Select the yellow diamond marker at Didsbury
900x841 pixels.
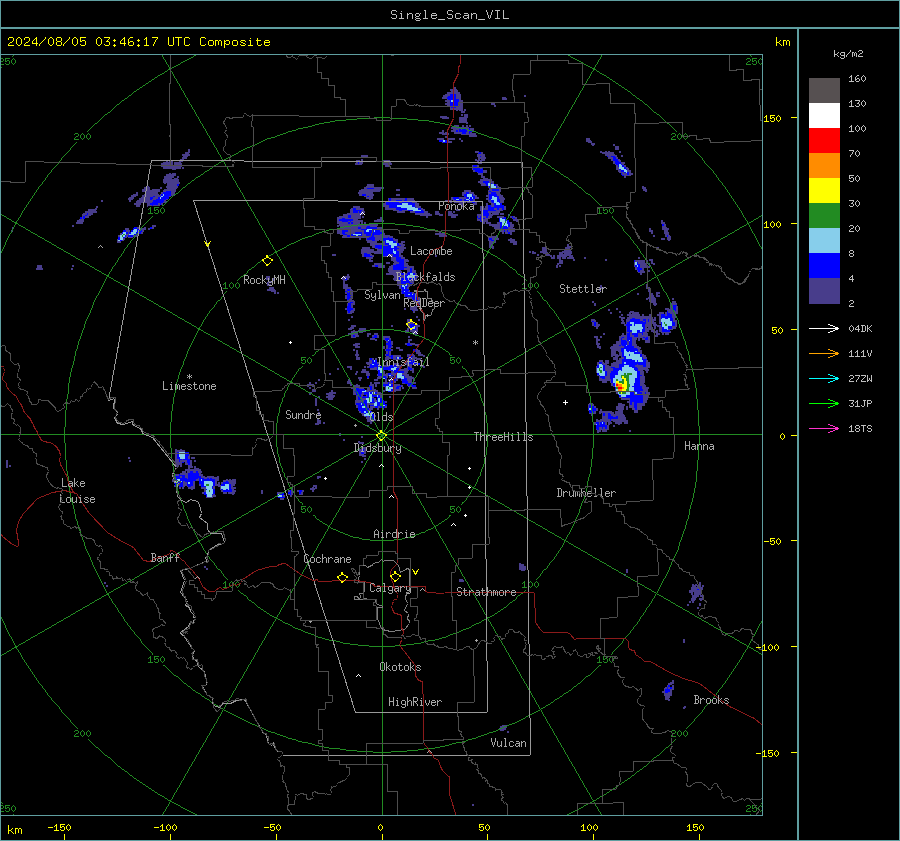pos(382,436)
